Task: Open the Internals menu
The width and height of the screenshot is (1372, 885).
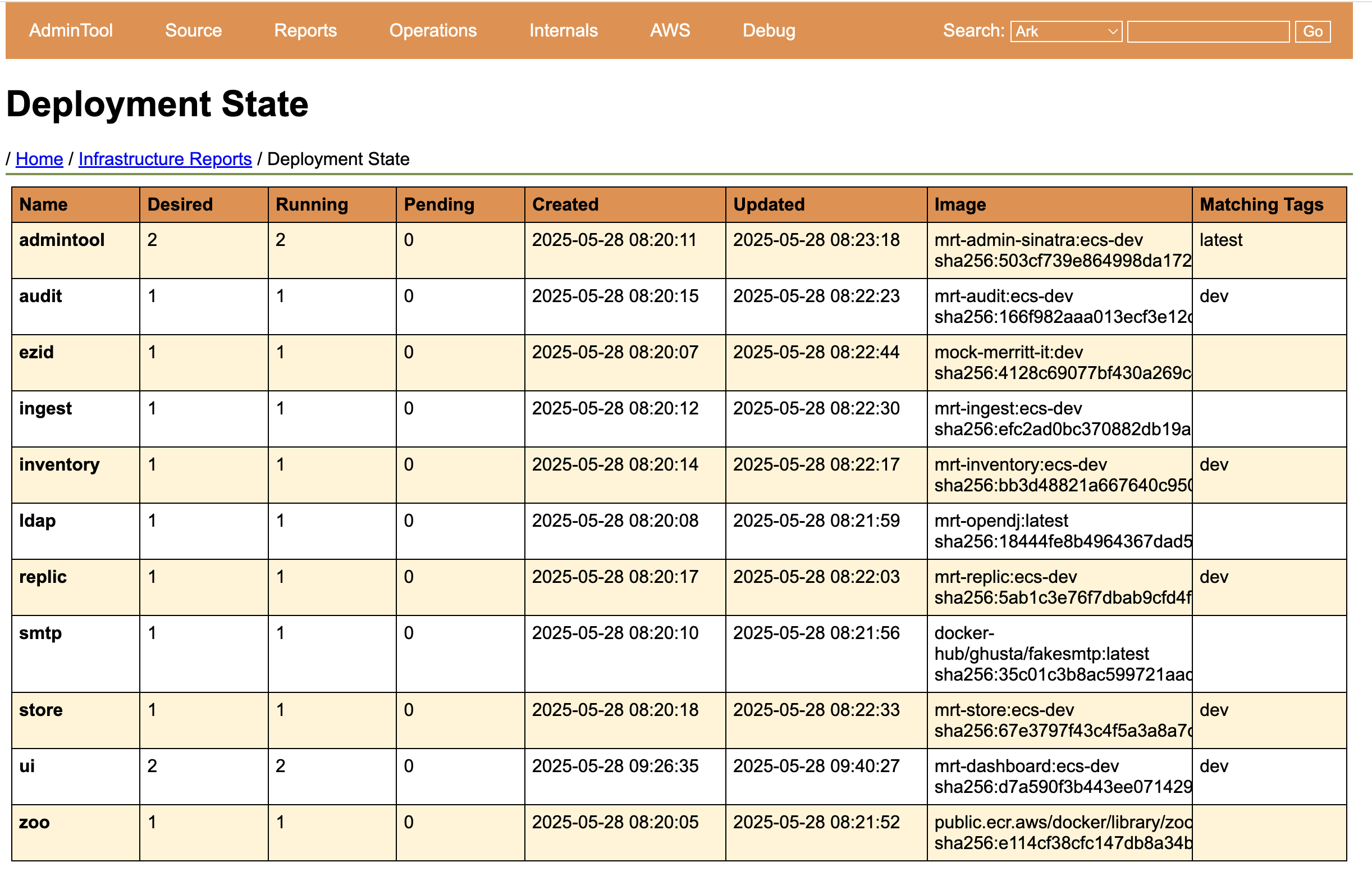Action: click(563, 30)
